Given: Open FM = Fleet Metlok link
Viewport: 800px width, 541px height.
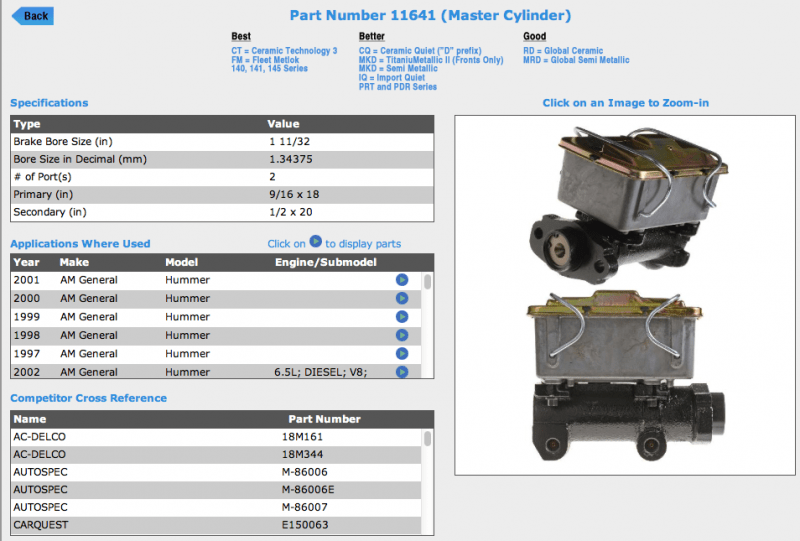Looking at the screenshot, I should (265, 60).
